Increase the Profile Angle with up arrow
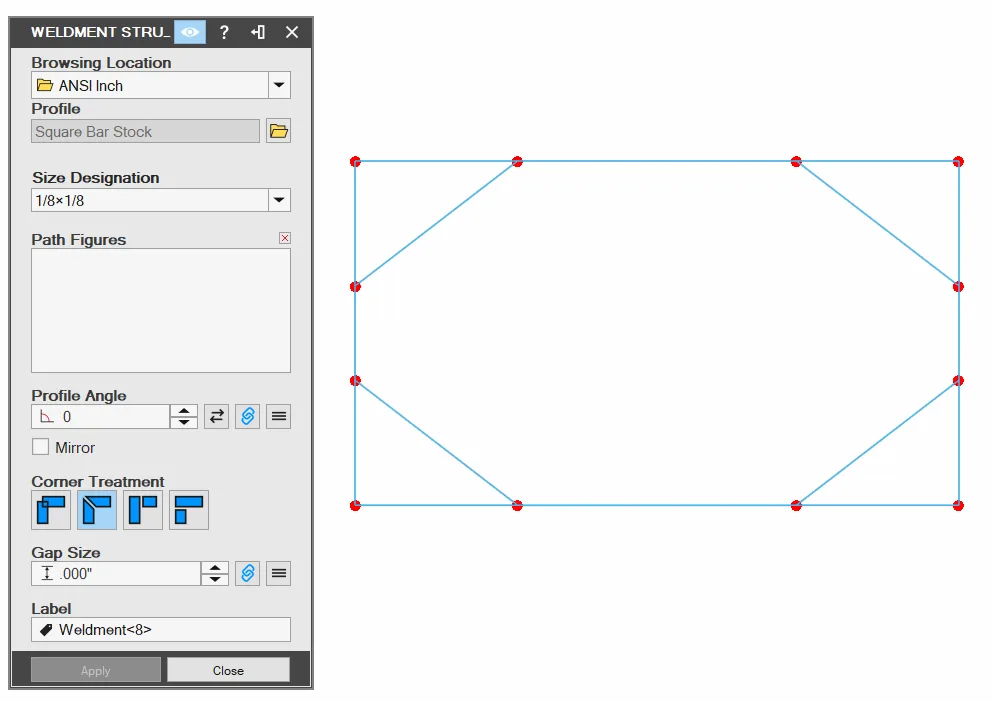Image resolution: width=992 pixels, height=702 pixels. pyautogui.click(x=184, y=410)
